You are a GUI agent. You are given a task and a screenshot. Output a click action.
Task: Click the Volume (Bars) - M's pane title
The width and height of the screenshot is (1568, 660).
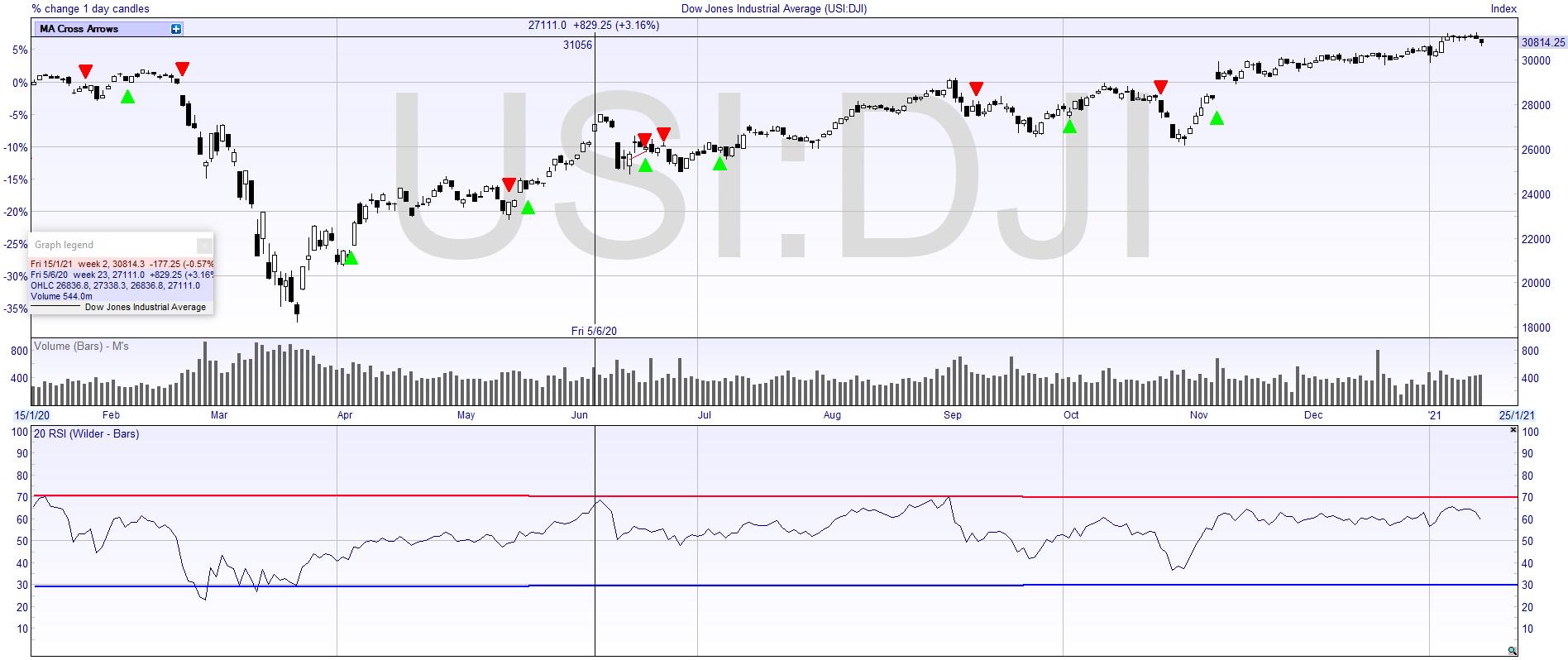pyautogui.click(x=81, y=346)
